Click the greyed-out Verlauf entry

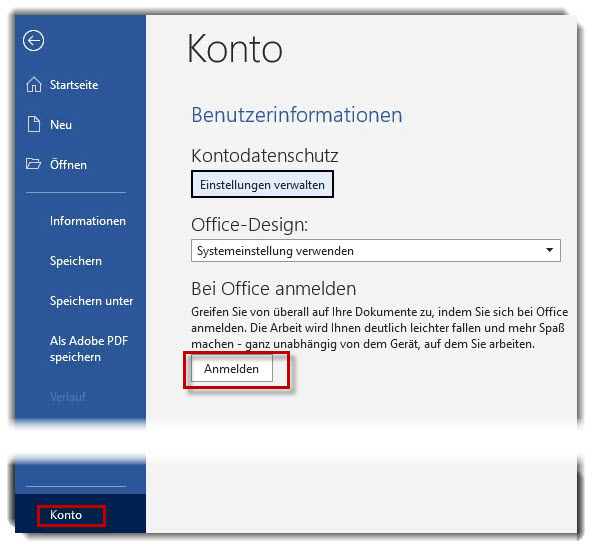pos(68,397)
